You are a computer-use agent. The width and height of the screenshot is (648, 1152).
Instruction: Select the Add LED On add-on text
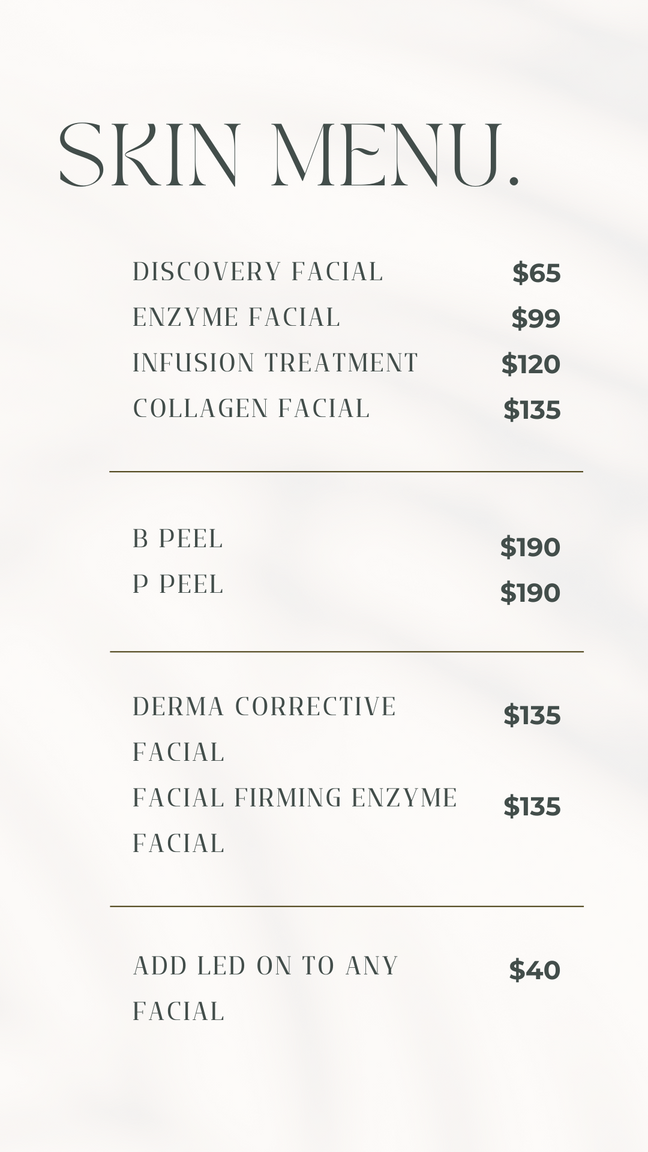point(265,988)
